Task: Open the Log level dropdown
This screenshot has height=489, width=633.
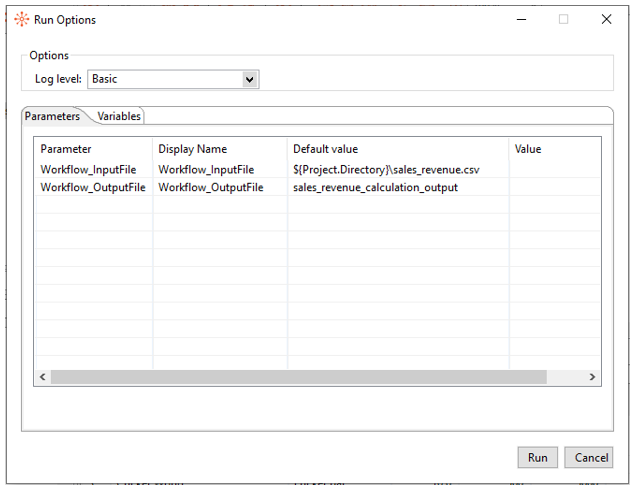Action: [x=249, y=79]
